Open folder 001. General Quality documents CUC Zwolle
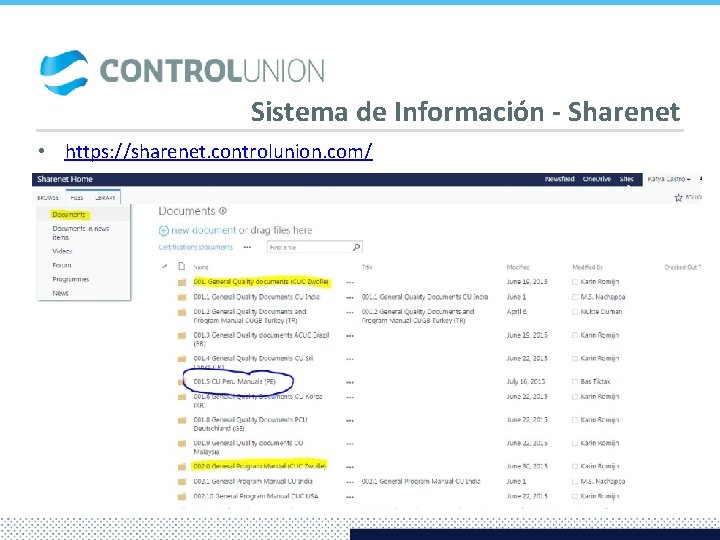The width and height of the screenshot is (720, 540). (x=261, y=281)
